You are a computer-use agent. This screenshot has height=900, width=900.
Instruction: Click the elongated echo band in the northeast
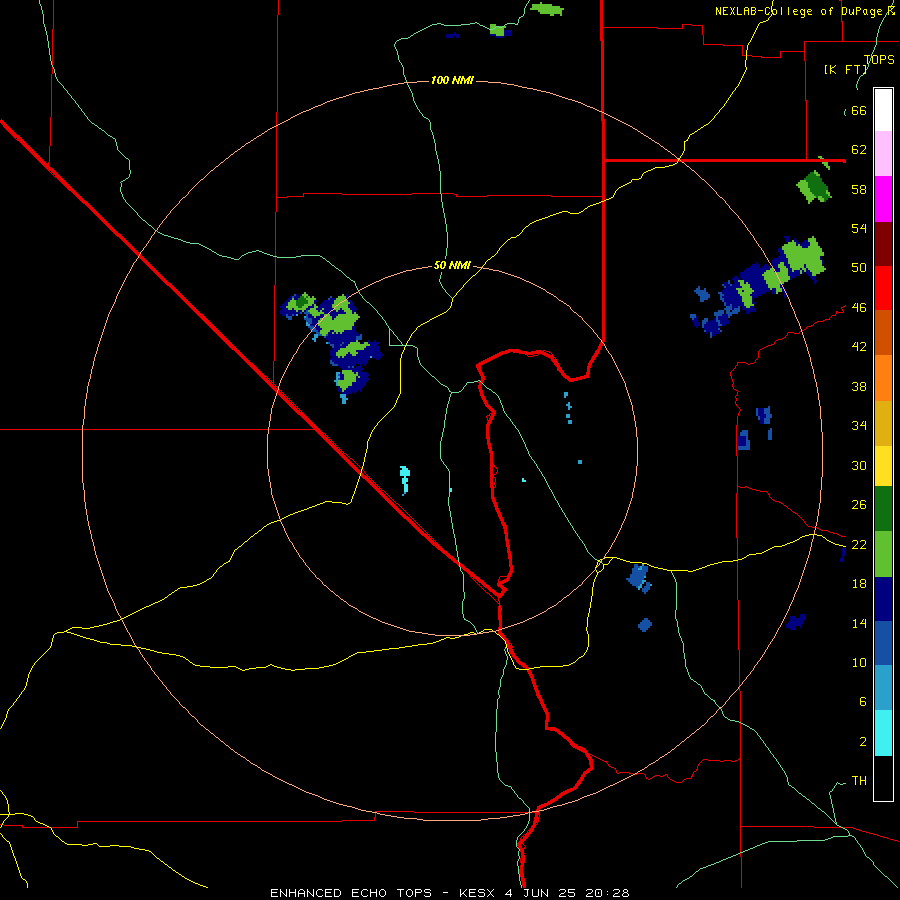point(758,285)
